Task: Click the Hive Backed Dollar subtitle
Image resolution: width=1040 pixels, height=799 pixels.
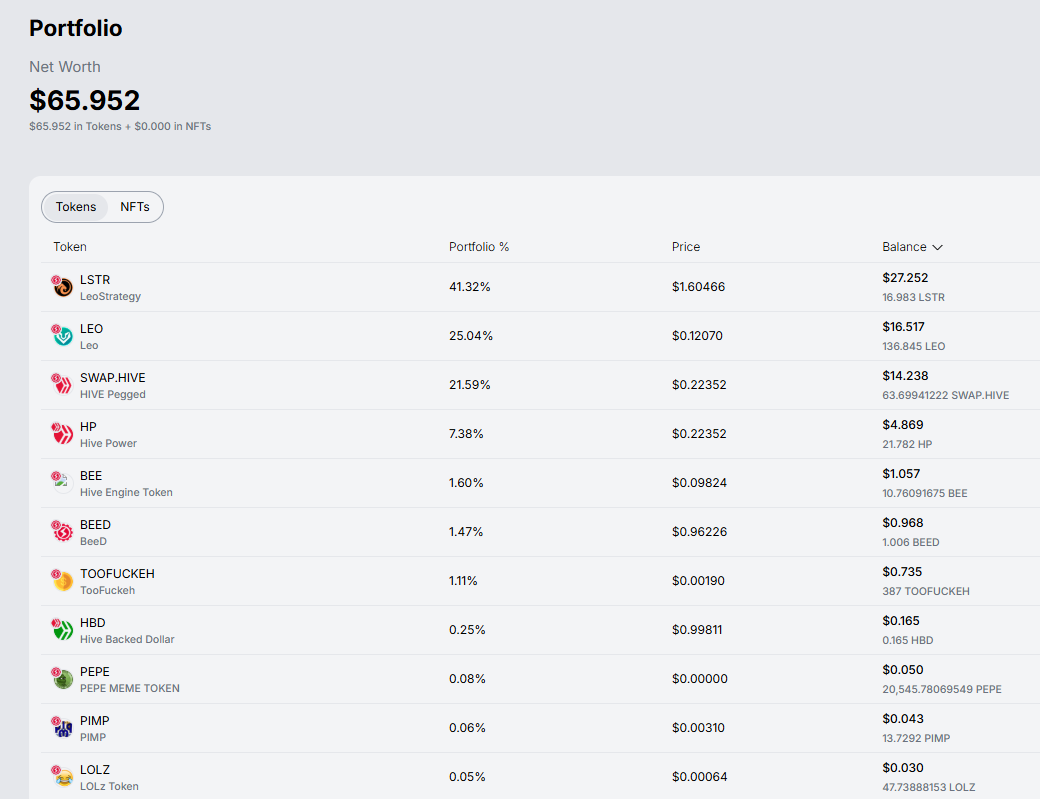Action: (x=127, y=640)
